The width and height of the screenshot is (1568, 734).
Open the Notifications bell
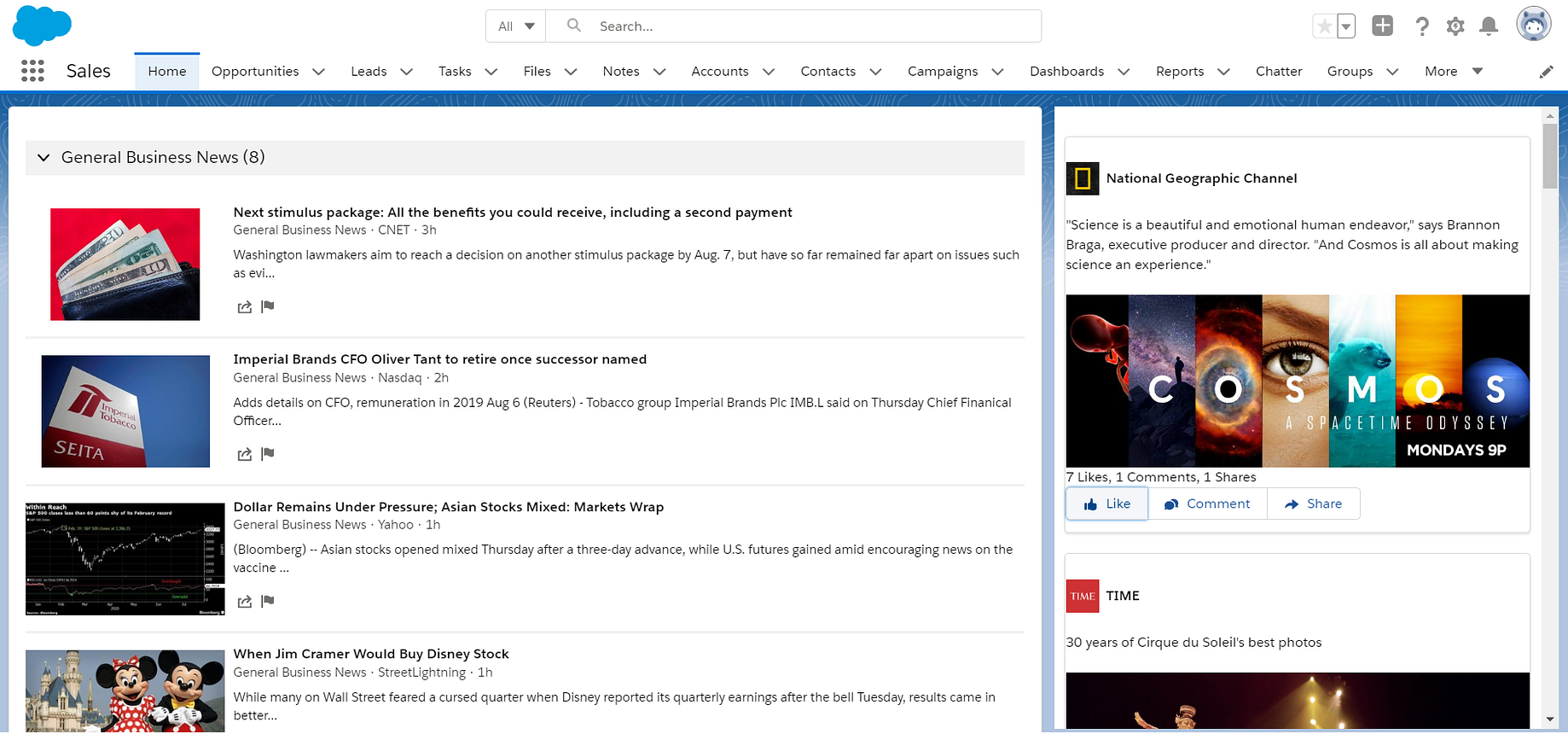pos(1489,26)
